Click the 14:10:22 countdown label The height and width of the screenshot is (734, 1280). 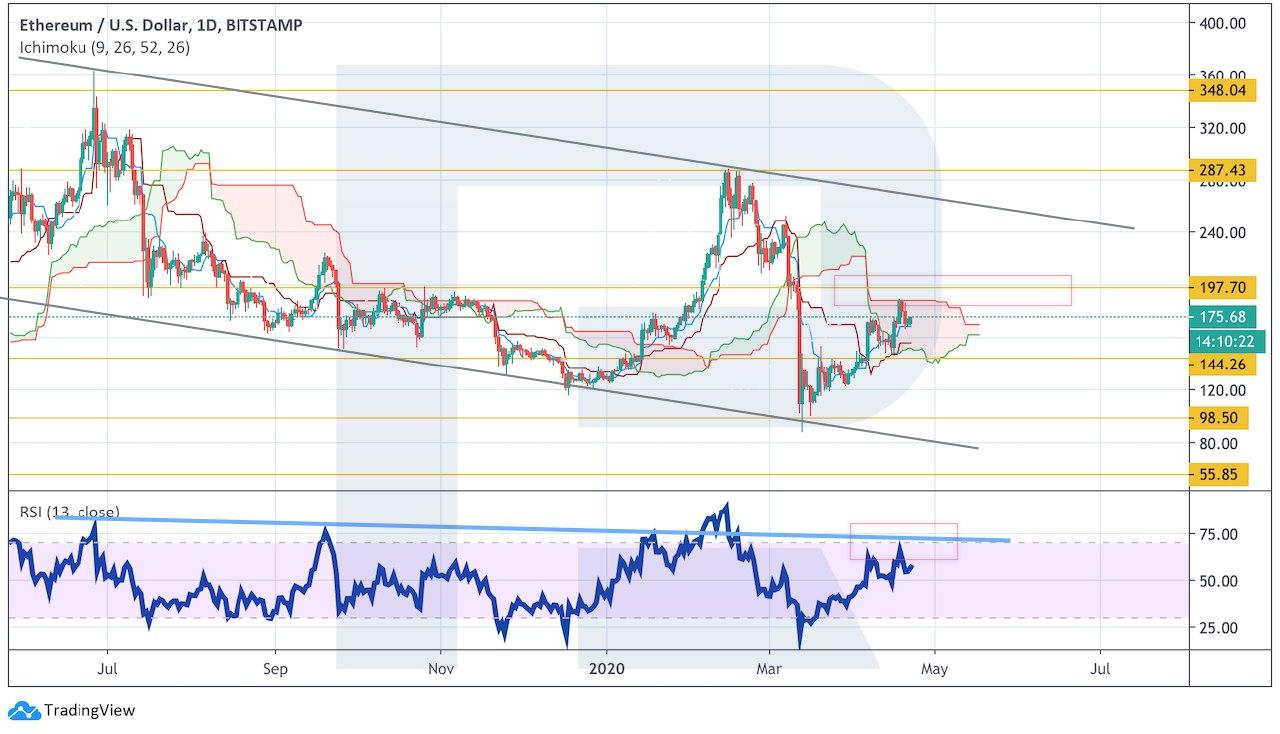(x=1227, y=341)
